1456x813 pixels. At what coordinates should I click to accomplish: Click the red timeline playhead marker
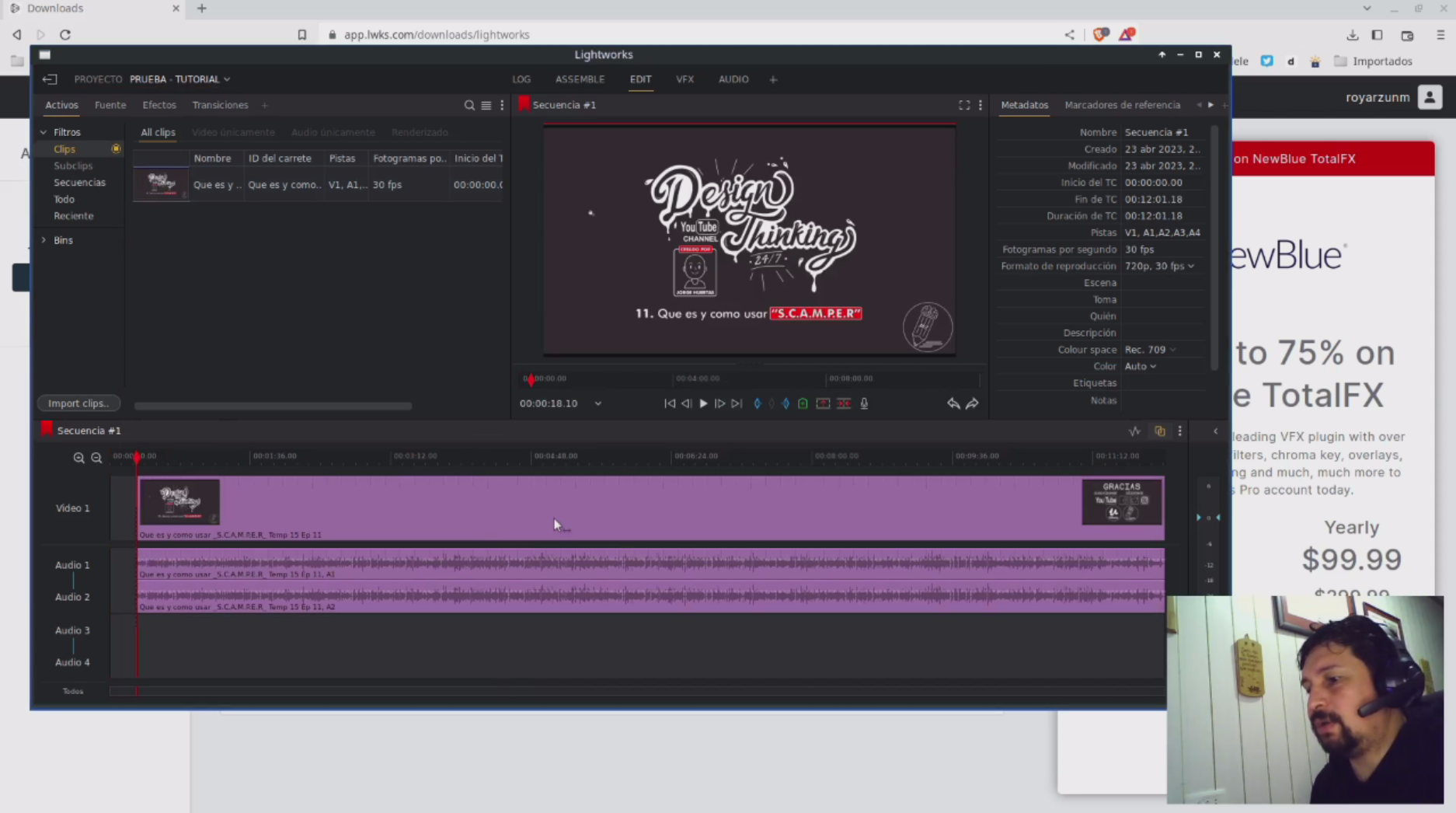pyautogui.click(x=138, y=458)
